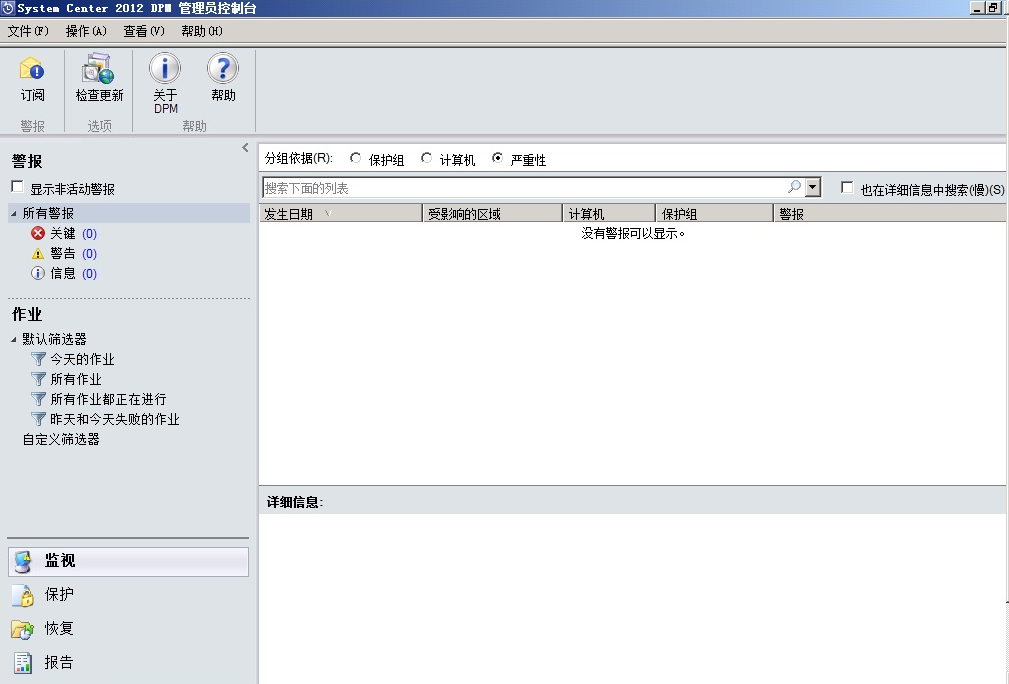
Task: Click the 警报 column header
Action: pos(890,214)
